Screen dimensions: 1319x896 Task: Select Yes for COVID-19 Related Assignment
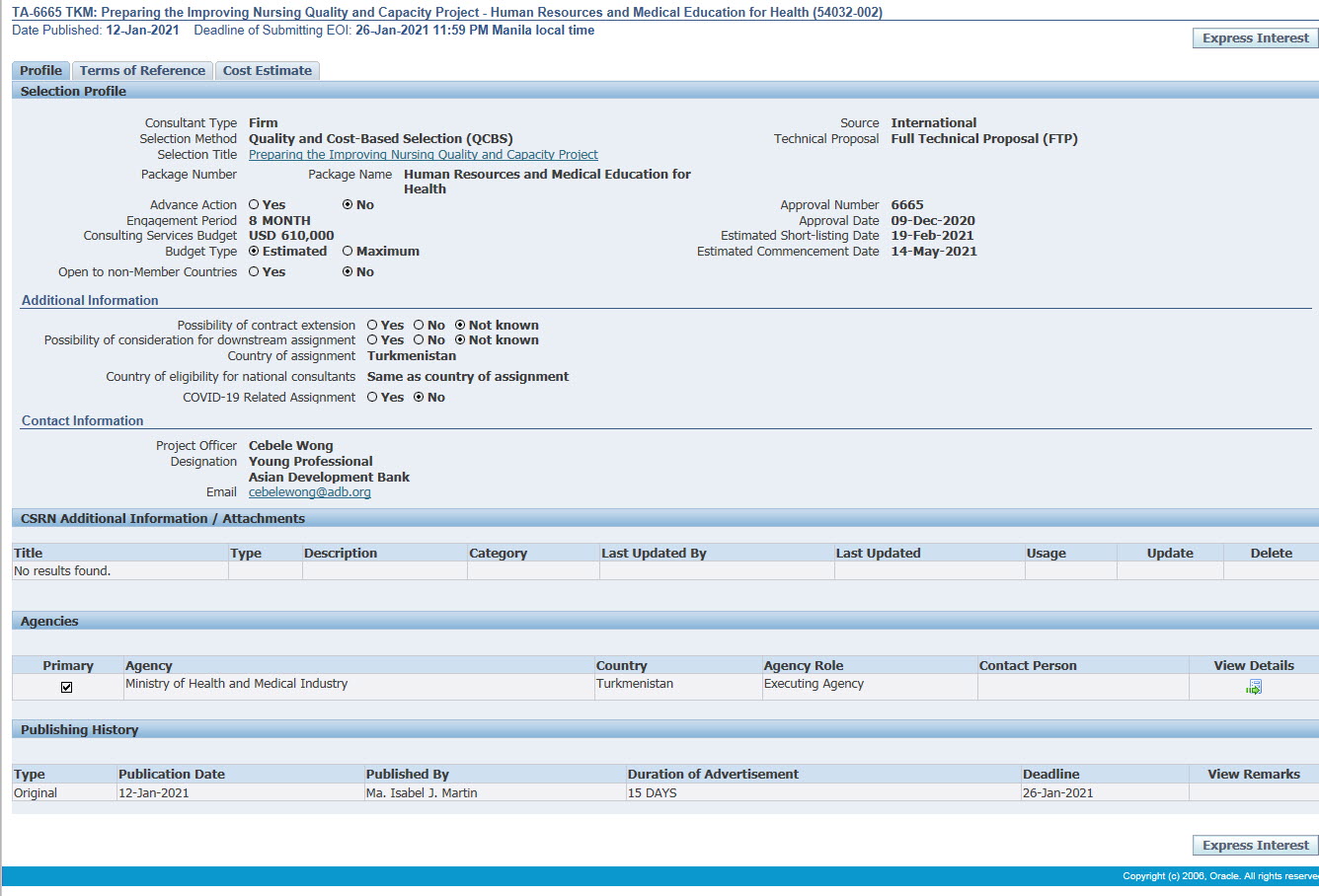372,398
